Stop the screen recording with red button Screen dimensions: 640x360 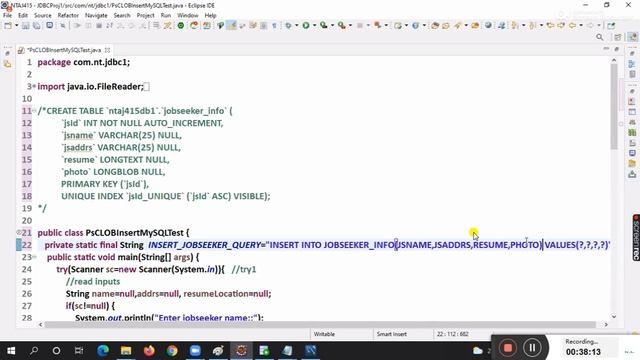click(508, 348)
